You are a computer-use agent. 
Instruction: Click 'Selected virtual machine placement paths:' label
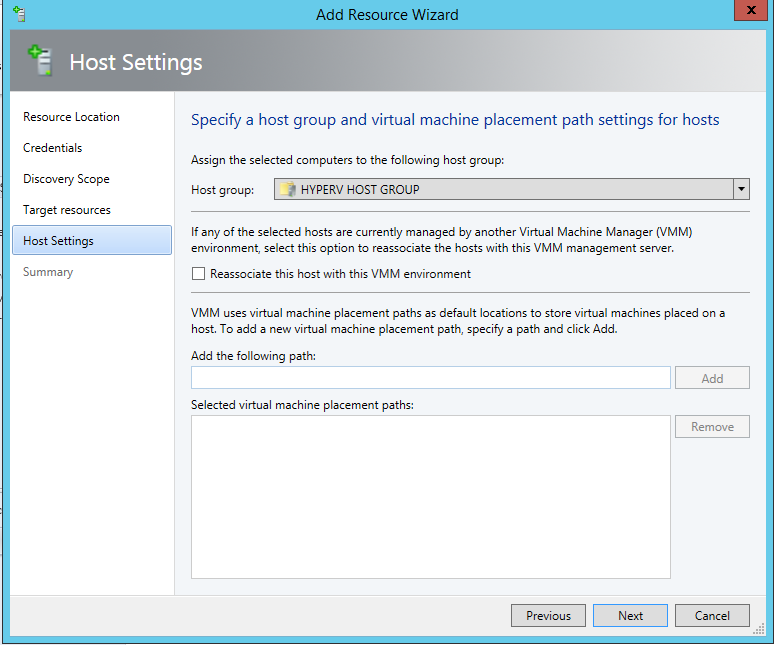click(302, 405)
